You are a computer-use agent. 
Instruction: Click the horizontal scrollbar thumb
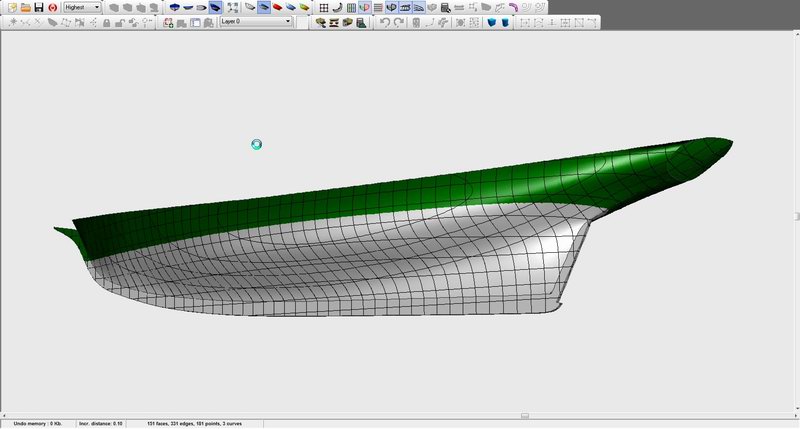[524, 415]
